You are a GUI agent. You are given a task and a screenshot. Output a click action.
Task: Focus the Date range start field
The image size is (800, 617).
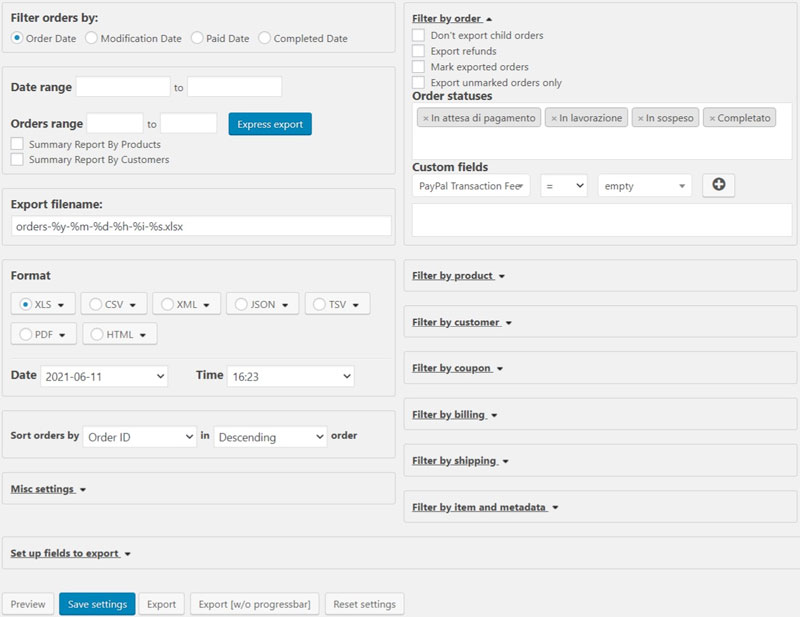[x=123, y=87]
